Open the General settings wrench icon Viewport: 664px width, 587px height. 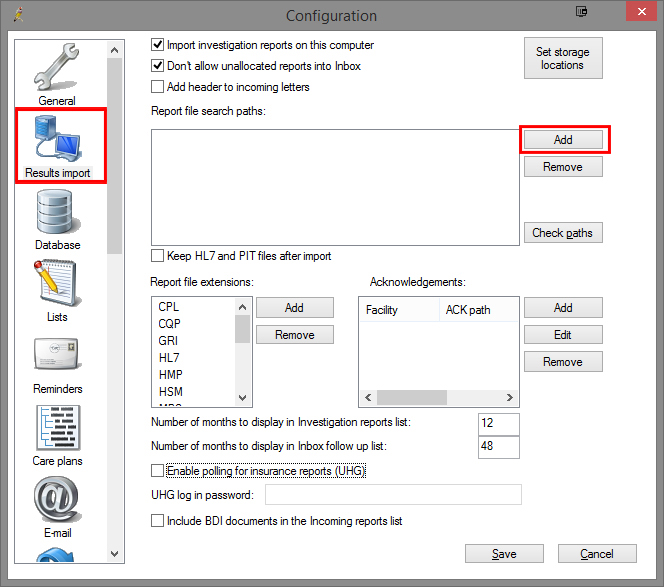coord(57,71)
